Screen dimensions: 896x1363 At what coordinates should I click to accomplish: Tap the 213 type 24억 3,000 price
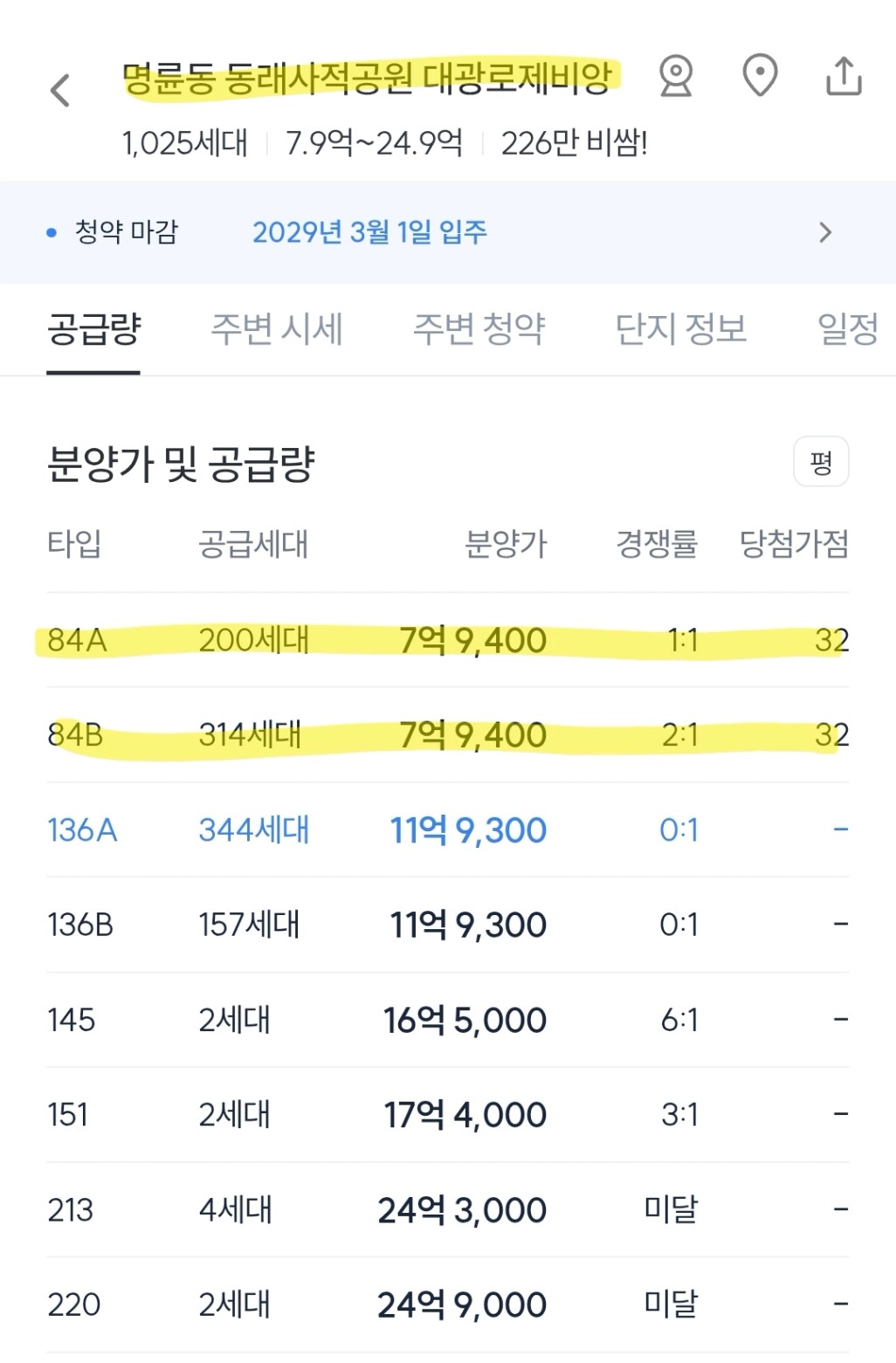pyautogui.click(x=462, y=1210)
